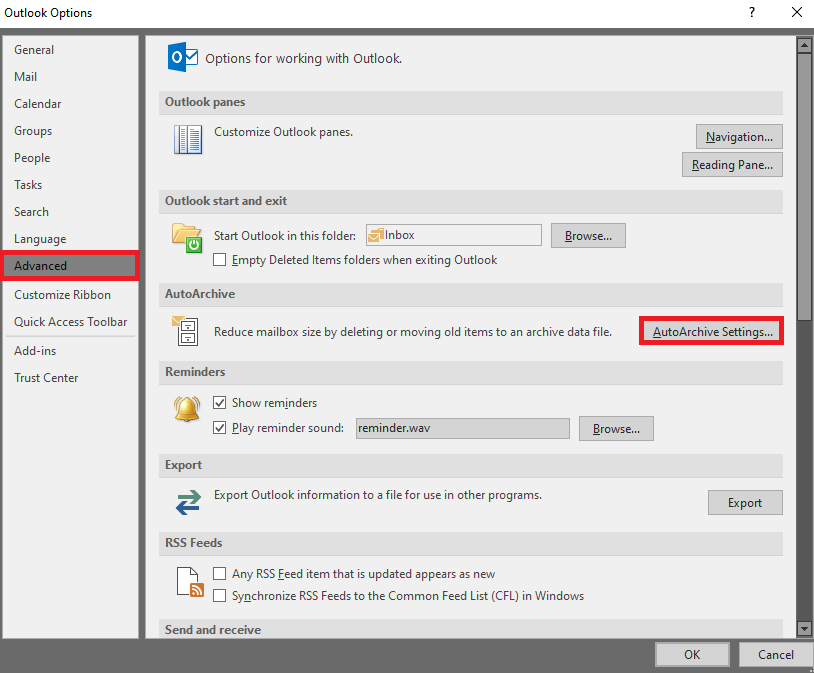Click the reminder.wav sound field

point(463,428)
